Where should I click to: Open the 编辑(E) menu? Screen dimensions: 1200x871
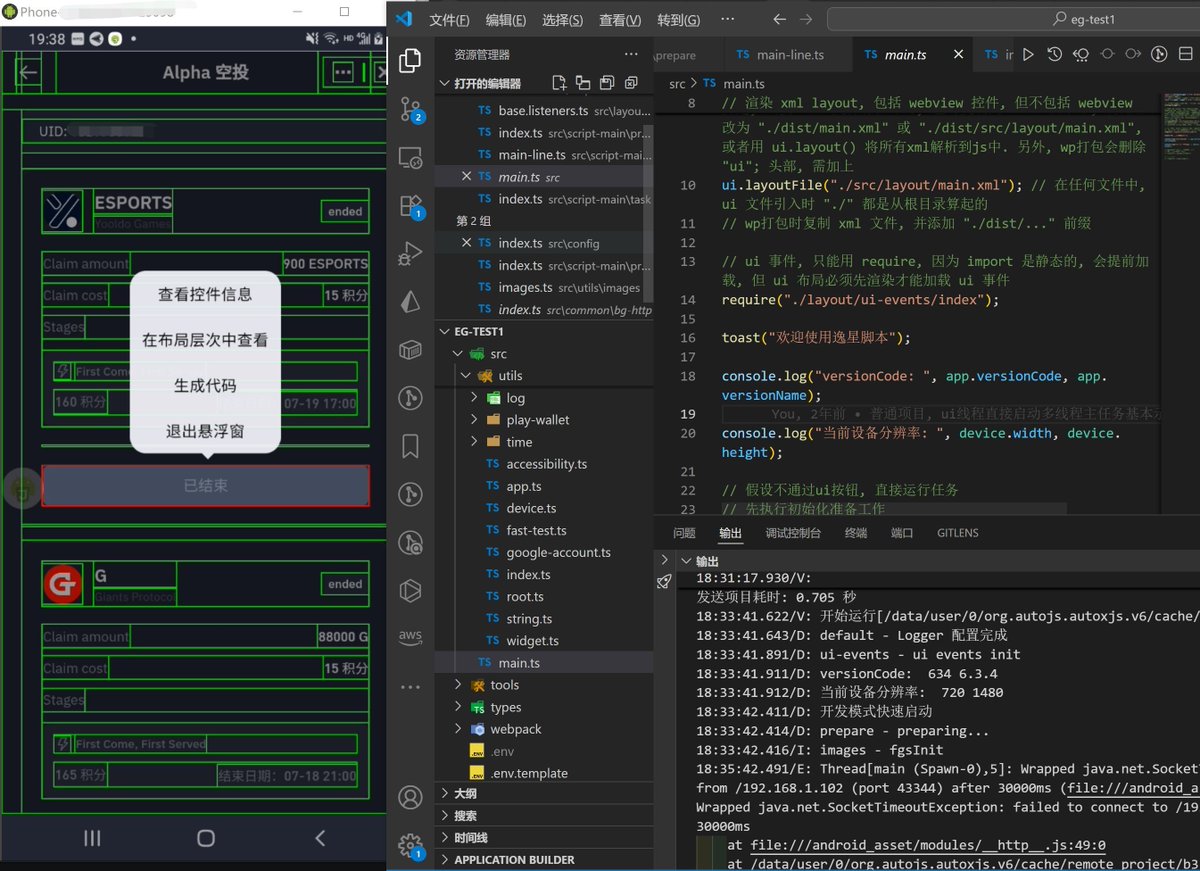(x=506, y=20)
